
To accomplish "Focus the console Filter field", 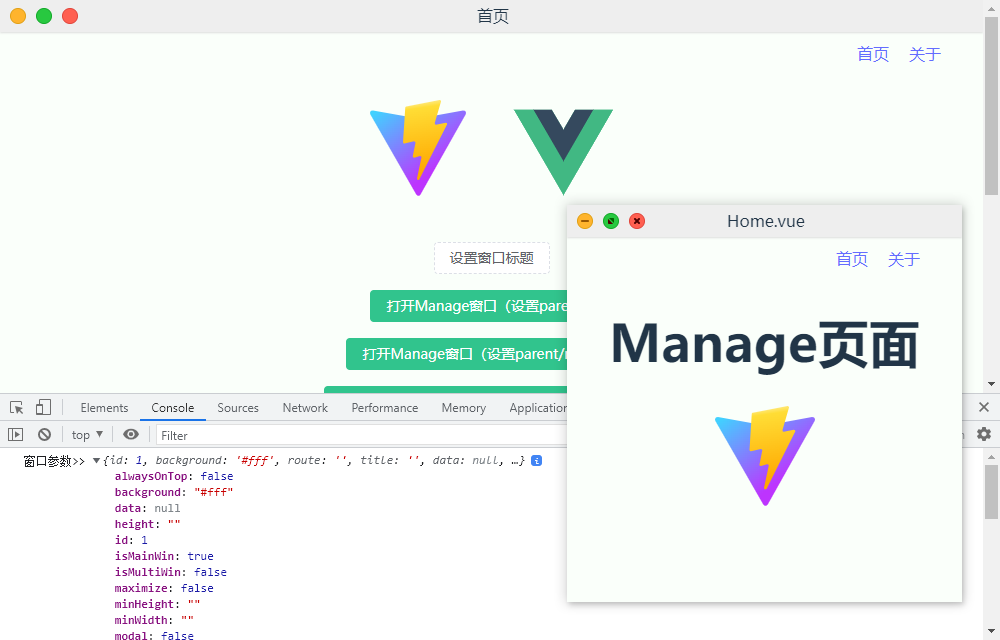I will 362,435.
